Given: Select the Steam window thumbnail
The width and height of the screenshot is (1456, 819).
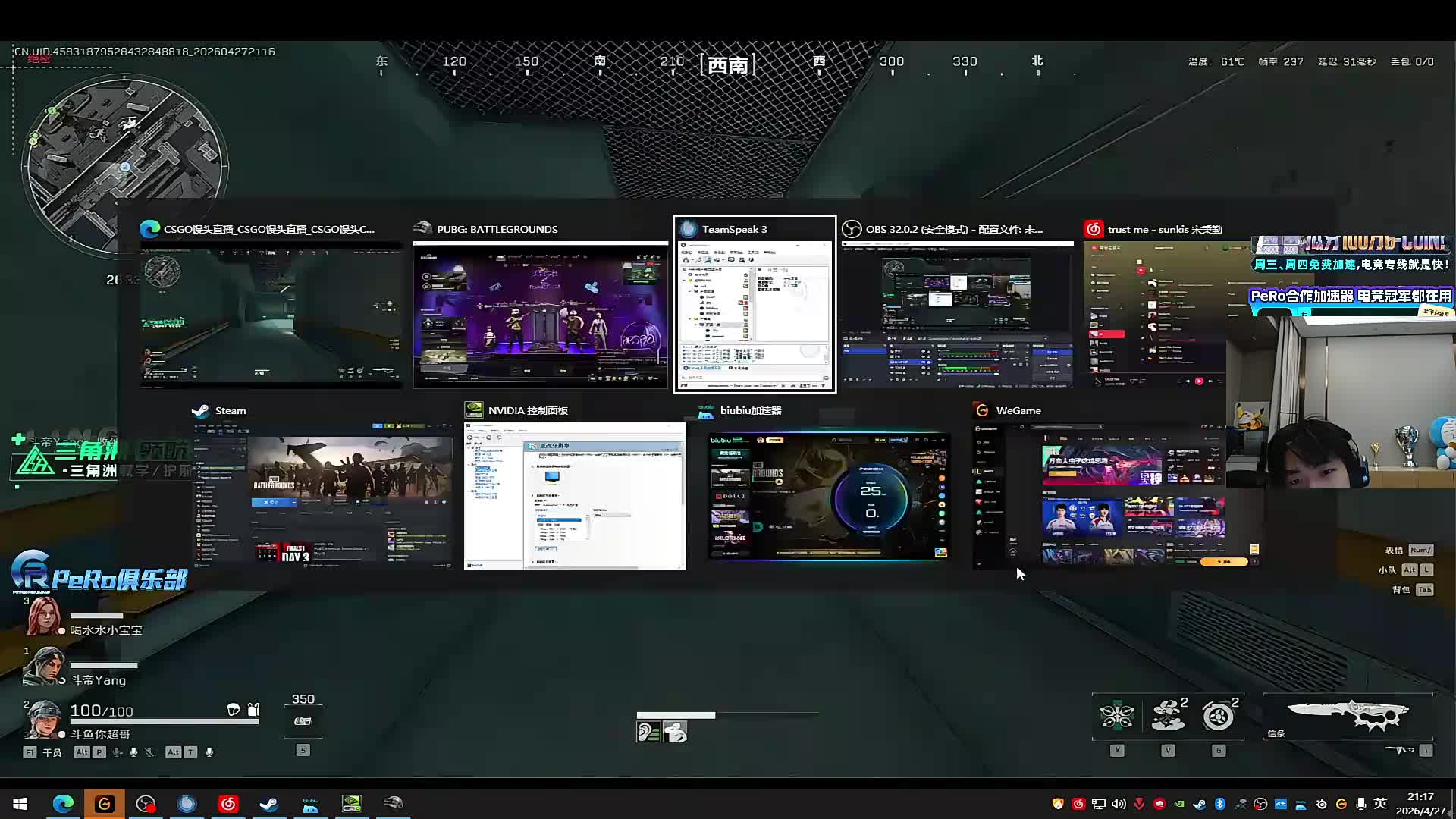Looking at the screenshot, I should tap(323, 494).
